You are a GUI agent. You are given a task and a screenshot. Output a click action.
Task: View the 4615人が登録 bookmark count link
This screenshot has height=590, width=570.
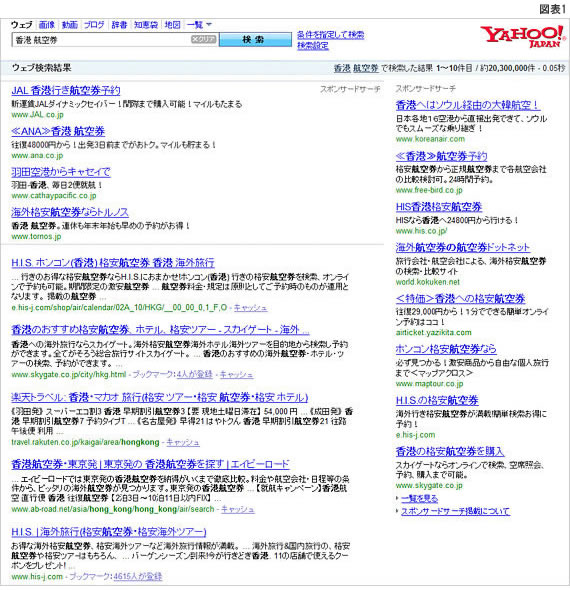coord(138,576)
